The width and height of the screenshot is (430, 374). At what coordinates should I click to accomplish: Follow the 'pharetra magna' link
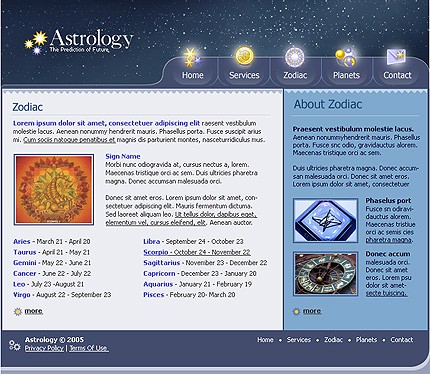pyautogui.click(x=389, y=240)
